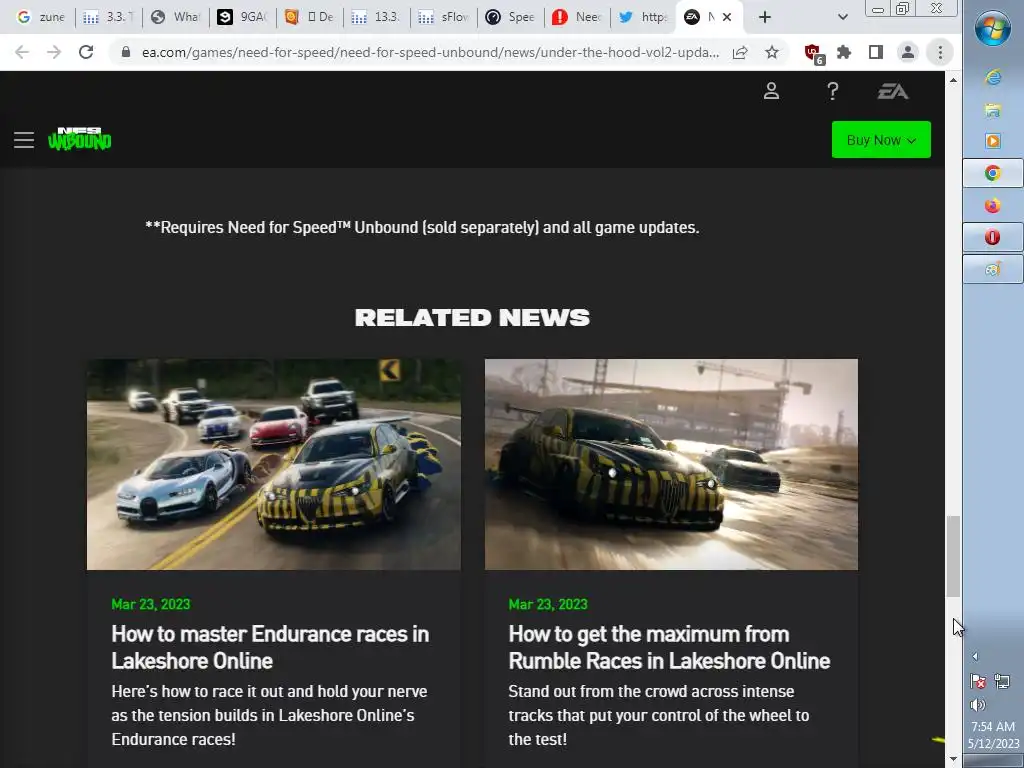The width and height of the screenshot is (1024, 768).
Task: Click the taskbar clock 7:54 AM
Action: 993,727
